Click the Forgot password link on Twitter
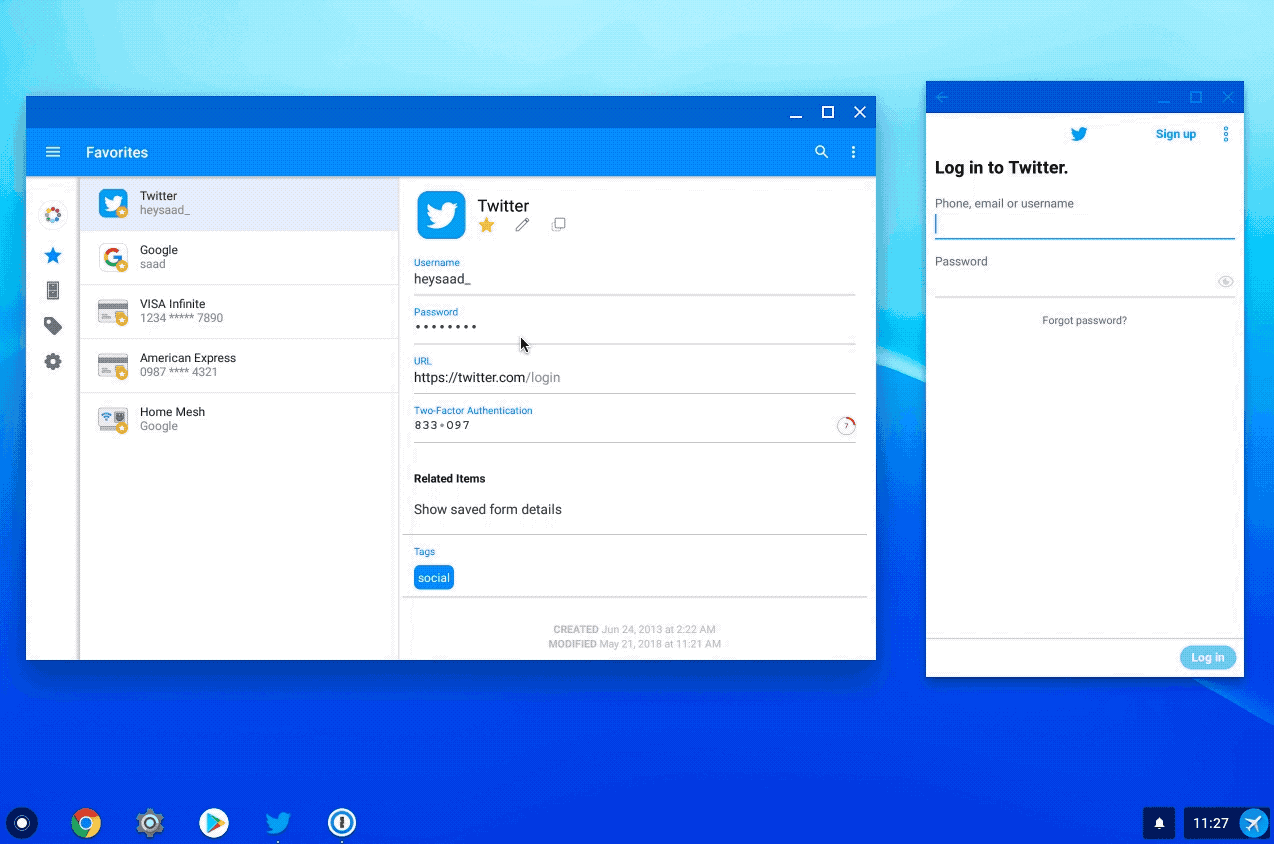The height and width of the screenshot is (844, 1274). pos(1084,320)
